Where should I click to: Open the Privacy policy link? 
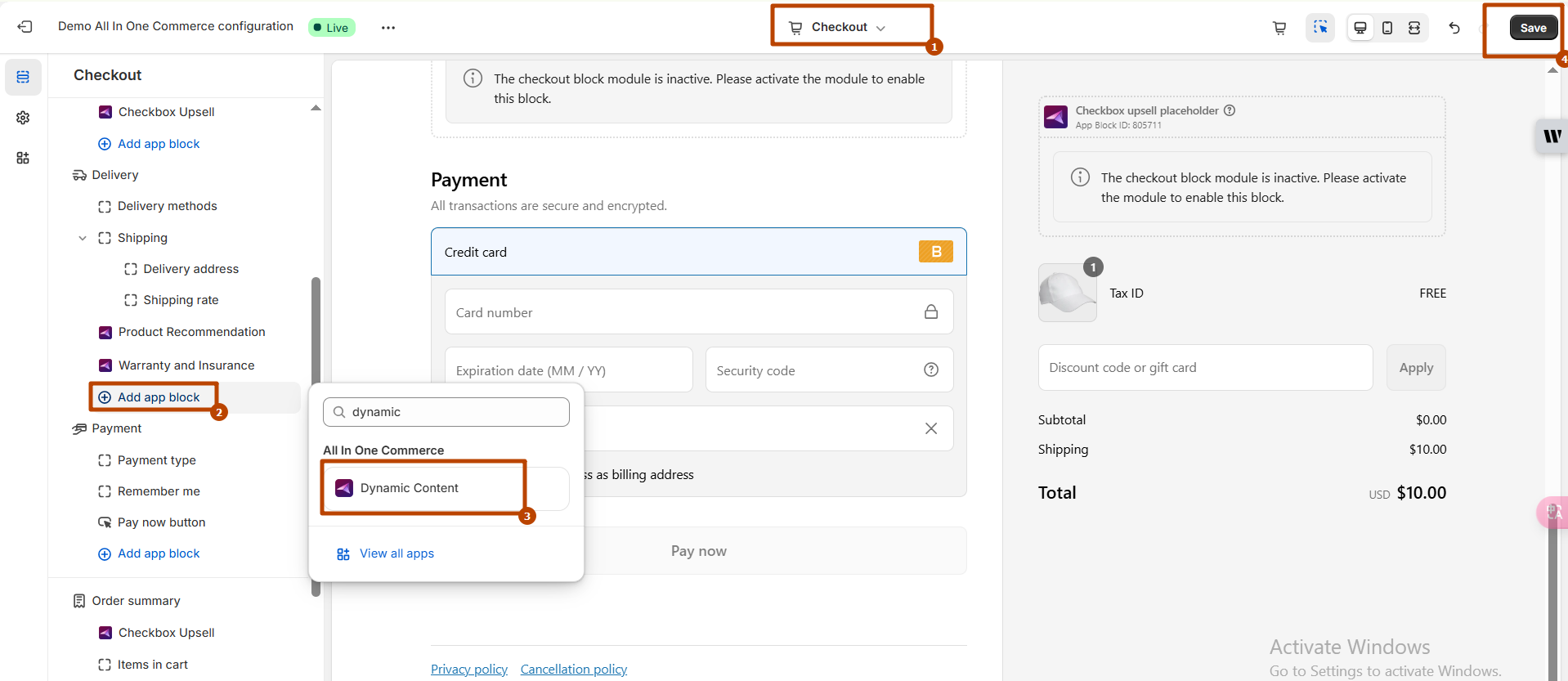(468, 670)
